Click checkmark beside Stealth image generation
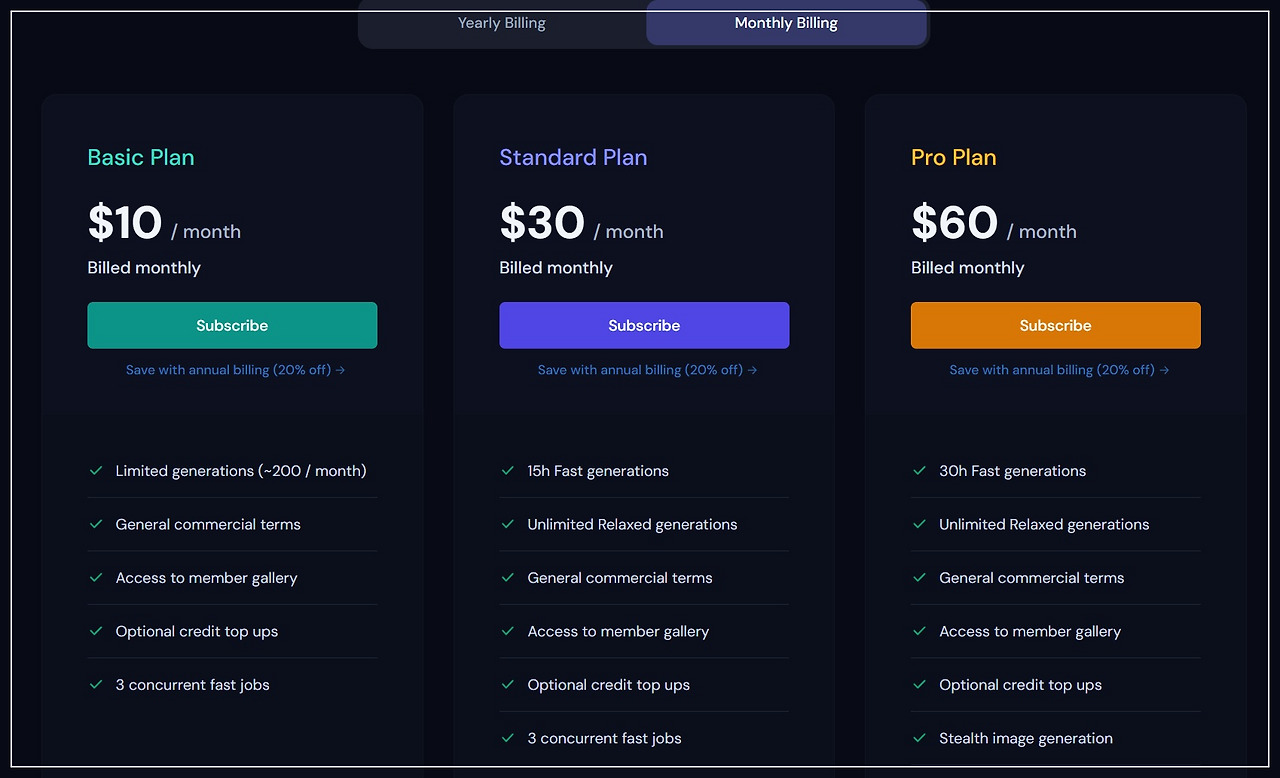Screen dimensions: 1280x778 pyautogui.click(x=919, y=738)
